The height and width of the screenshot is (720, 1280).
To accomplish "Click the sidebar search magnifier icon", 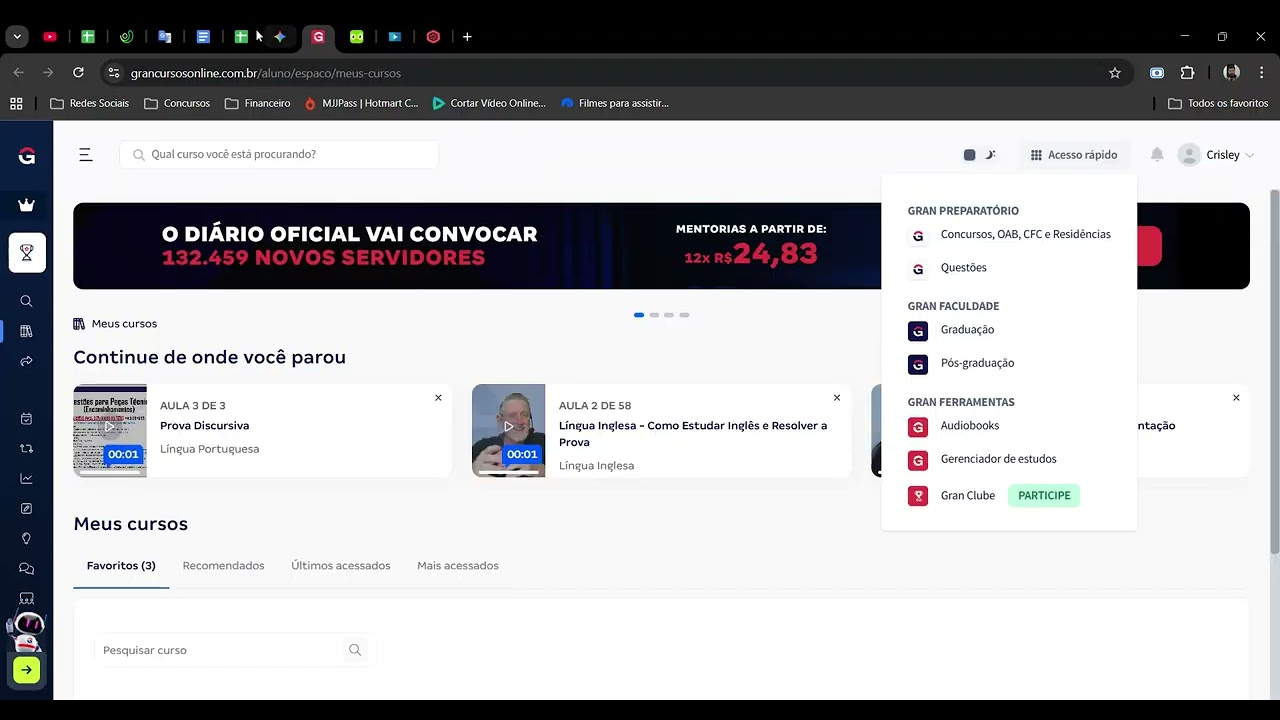I will tap(27, 301).
